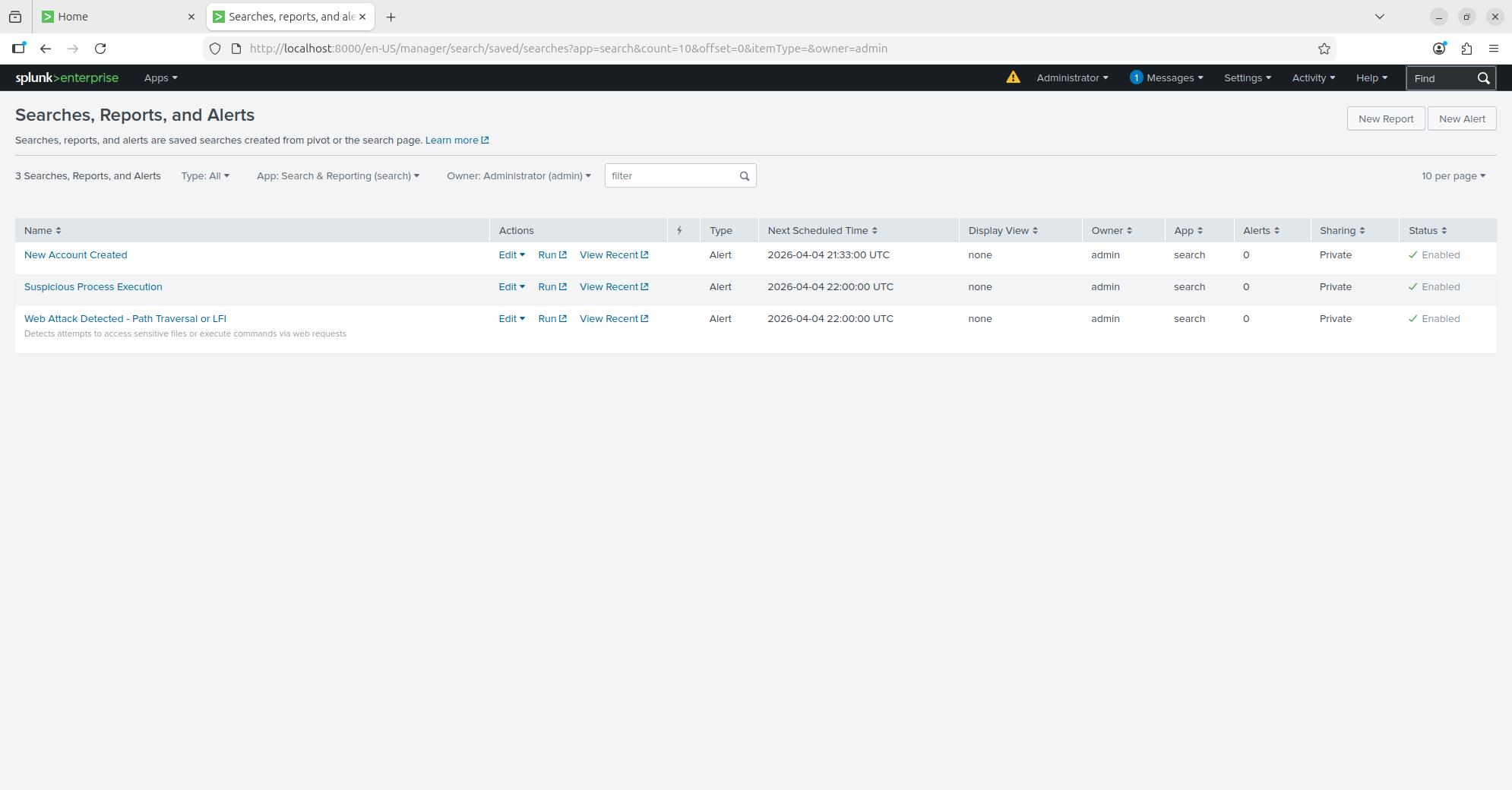Run the New Account Created search

coord(552,255)
